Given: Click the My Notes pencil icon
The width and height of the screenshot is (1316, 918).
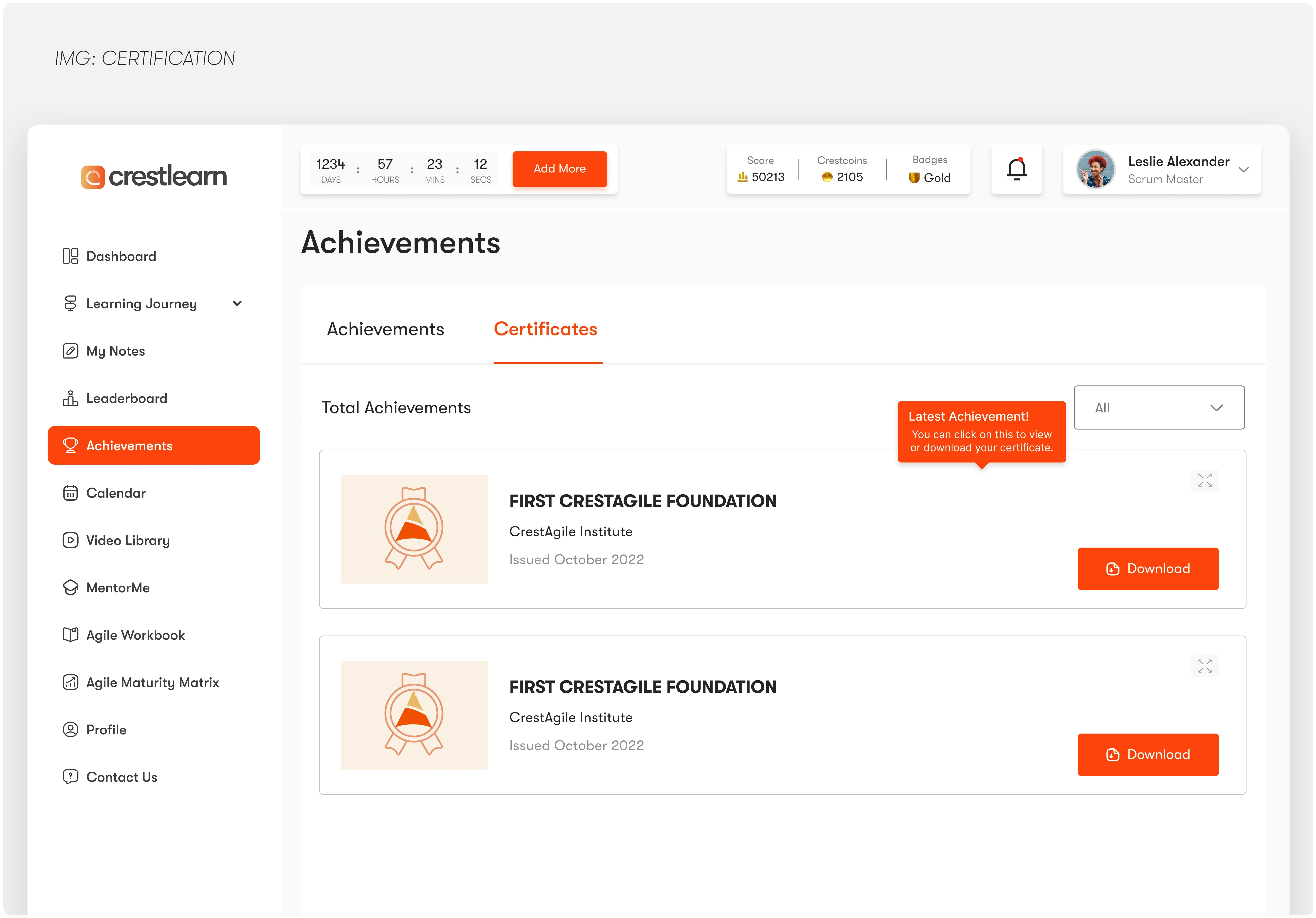Looking at the screenshot, I should click(x=70, y=351).
